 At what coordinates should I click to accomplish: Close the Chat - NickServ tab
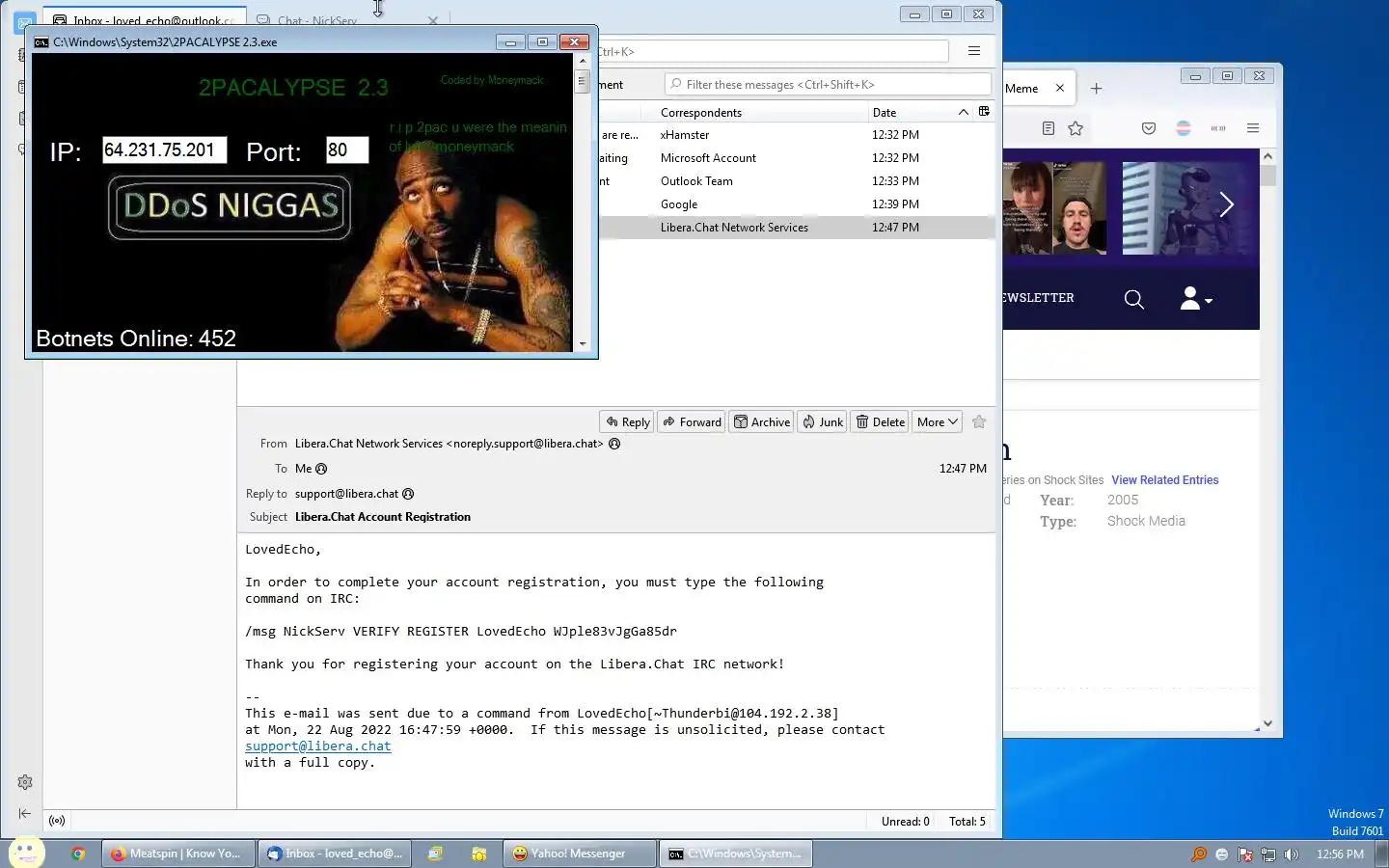point(432,20)
